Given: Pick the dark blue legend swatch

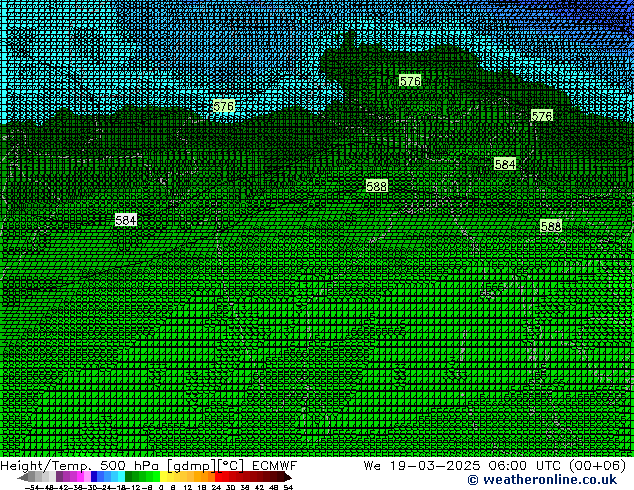Looking at the screenshot, I should coord(94,476).
